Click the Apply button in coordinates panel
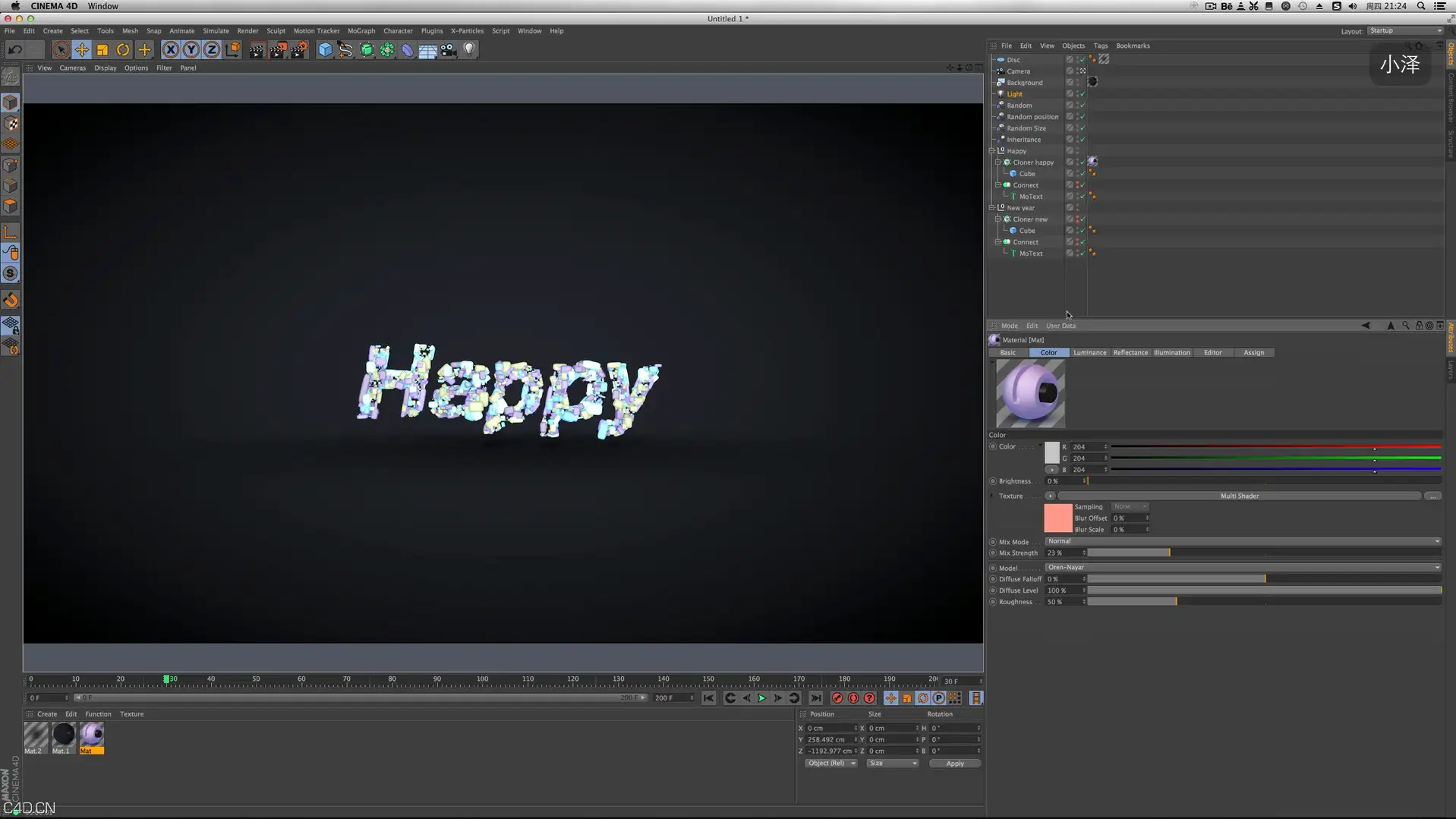 pyautogui.click(x=955, y=764)
